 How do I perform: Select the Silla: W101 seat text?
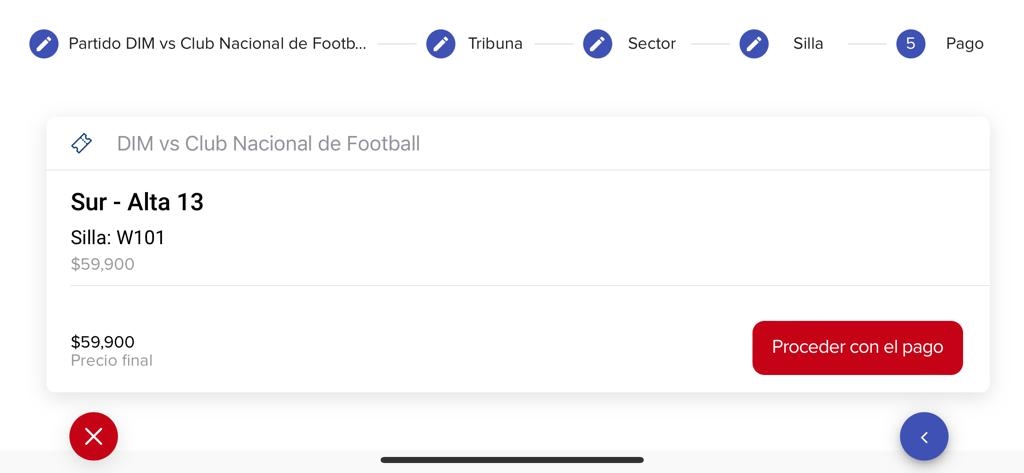[118, 238]
